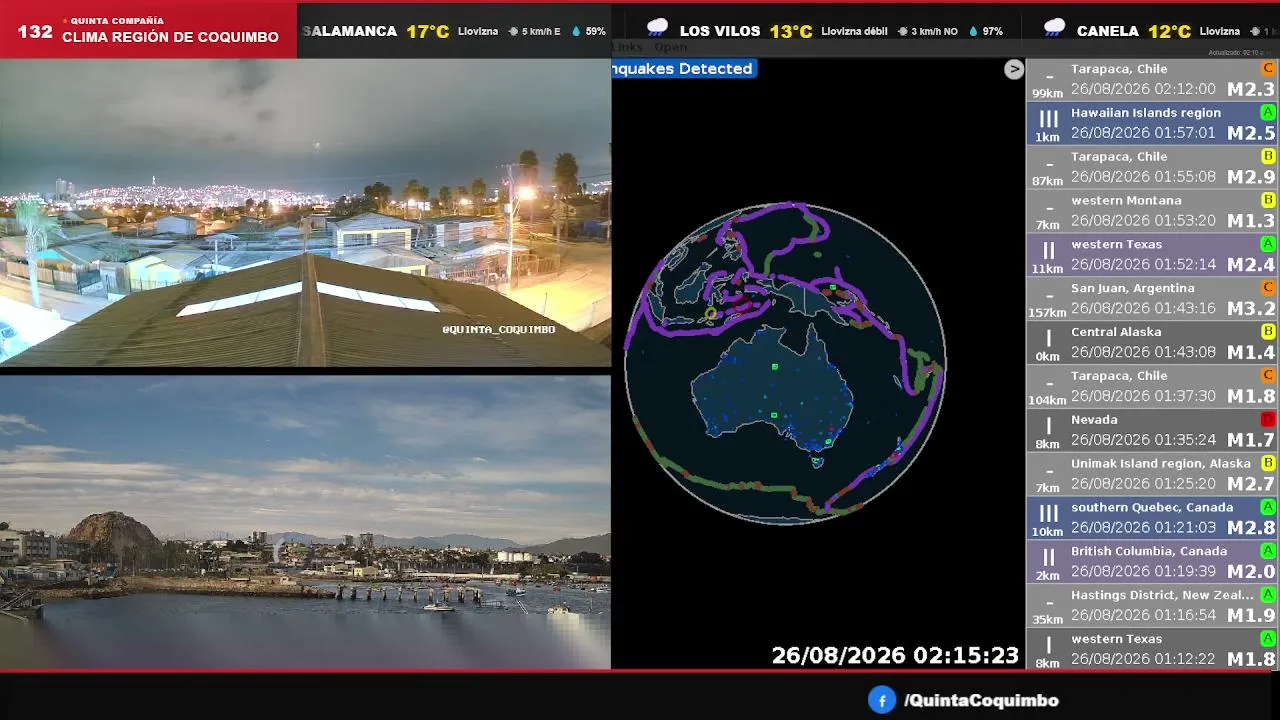Click the intensity III icon on Hawaiian Islands row
This screenshot has height=720, width=1280.
pos(1048,119)
